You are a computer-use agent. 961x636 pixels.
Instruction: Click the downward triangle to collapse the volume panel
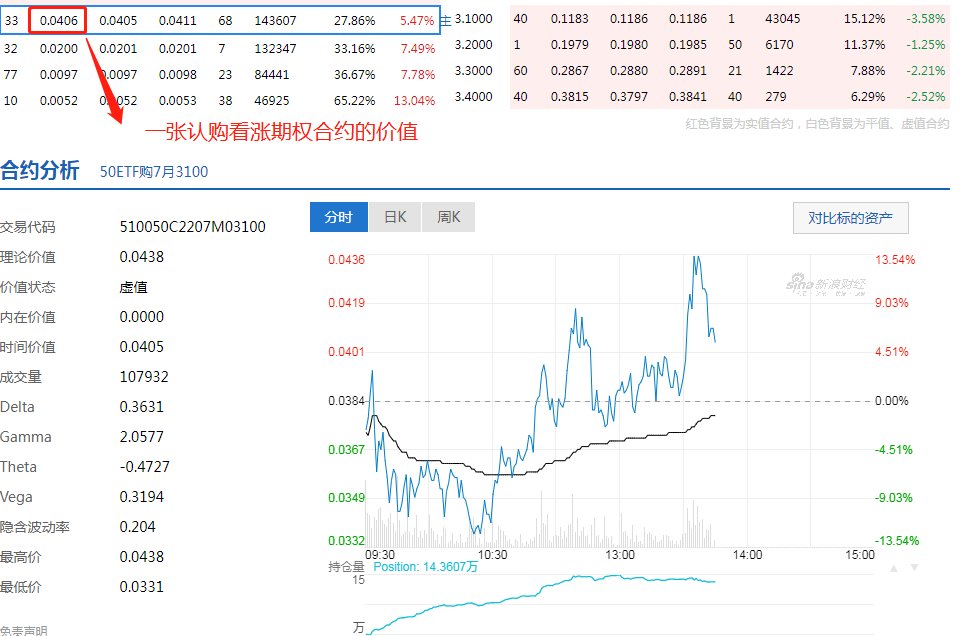(913, 567)
